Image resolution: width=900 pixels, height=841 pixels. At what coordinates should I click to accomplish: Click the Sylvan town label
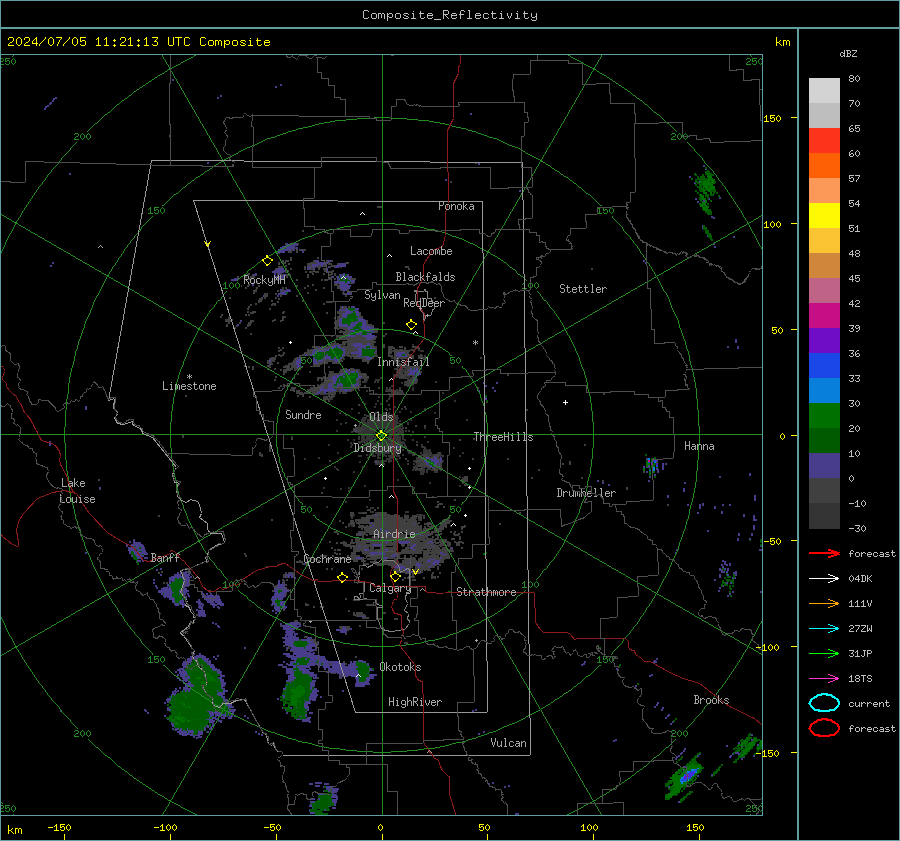(x=382, y=295)
